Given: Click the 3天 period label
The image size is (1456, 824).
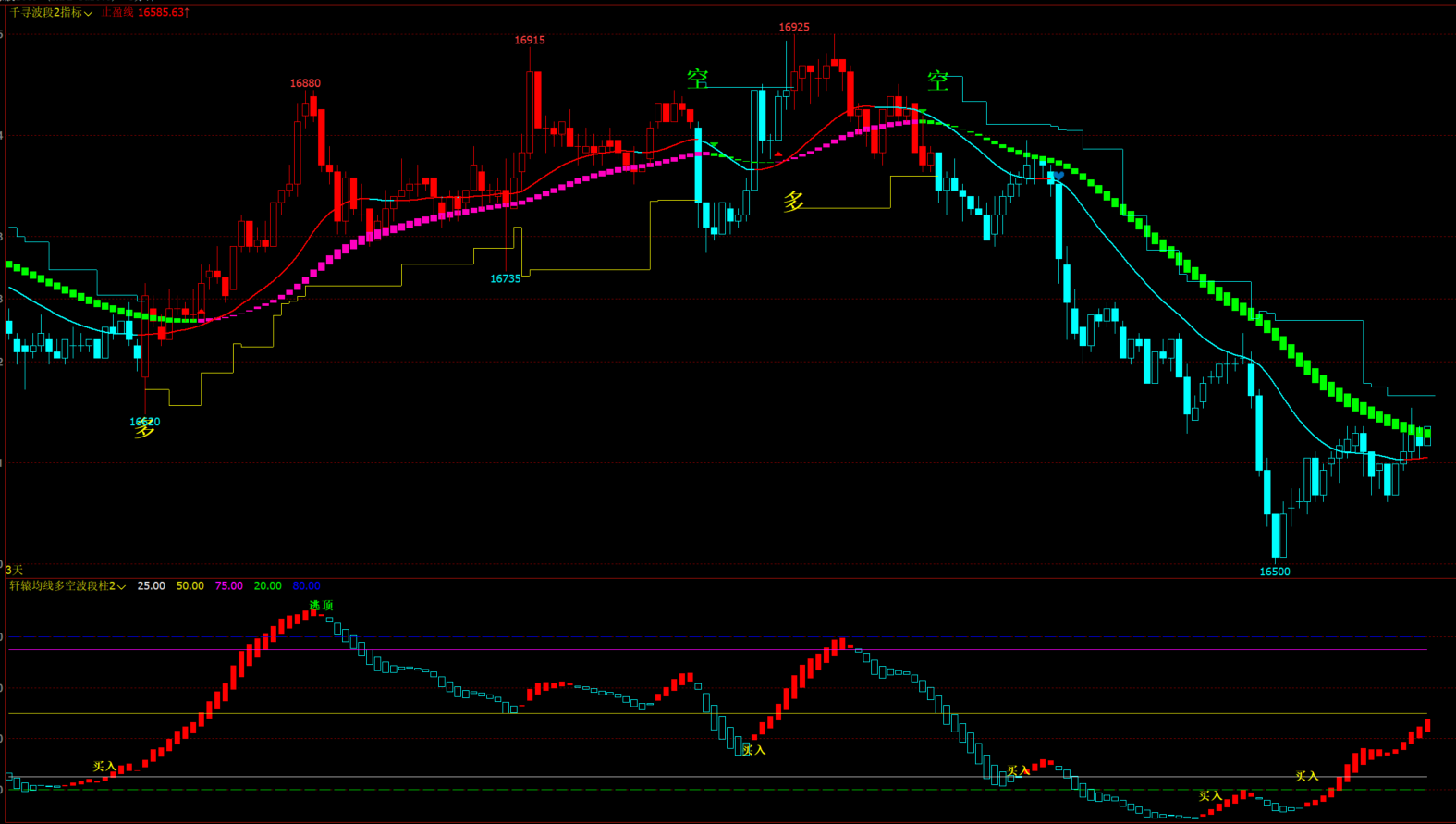Looking at the screenshot, I should [x=14, y=570].
